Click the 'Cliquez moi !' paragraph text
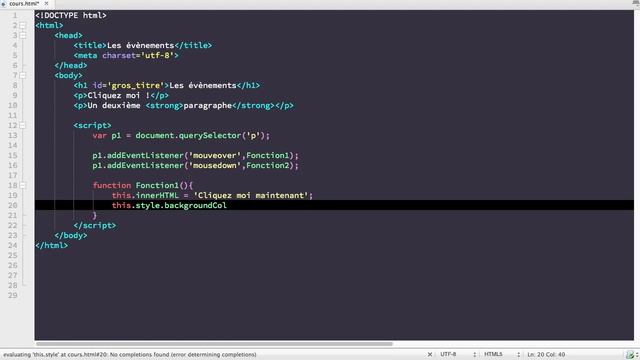Image resolution: width=640 pixels, height=360 pixels. tap(119, 96)
